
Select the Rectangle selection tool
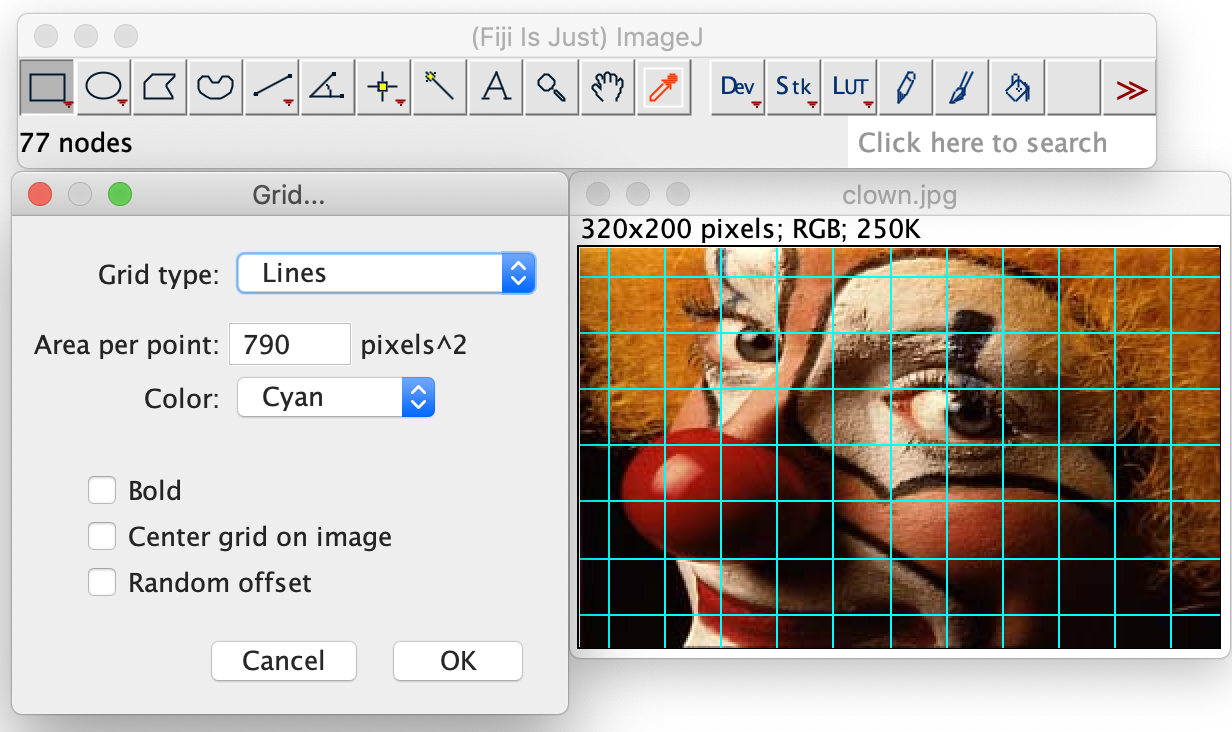pos(46,87)
